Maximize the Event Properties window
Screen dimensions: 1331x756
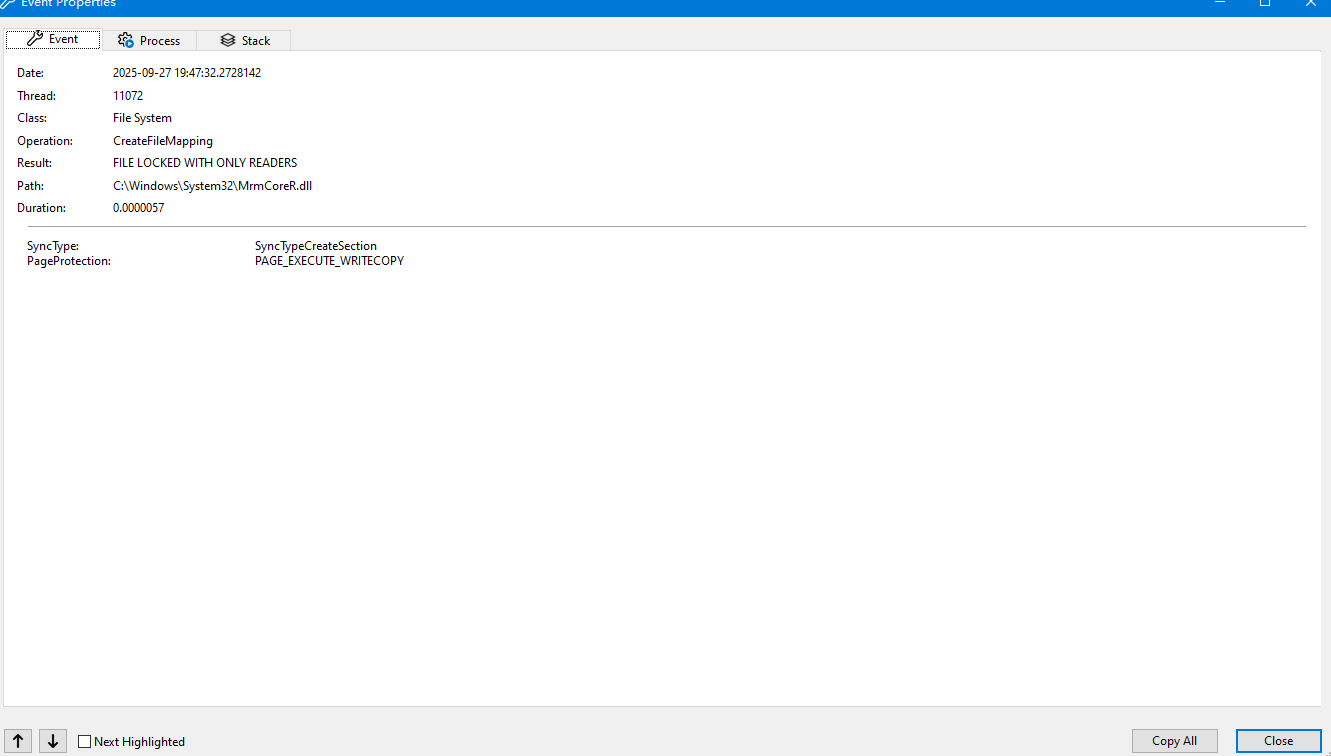point(1265,3)
